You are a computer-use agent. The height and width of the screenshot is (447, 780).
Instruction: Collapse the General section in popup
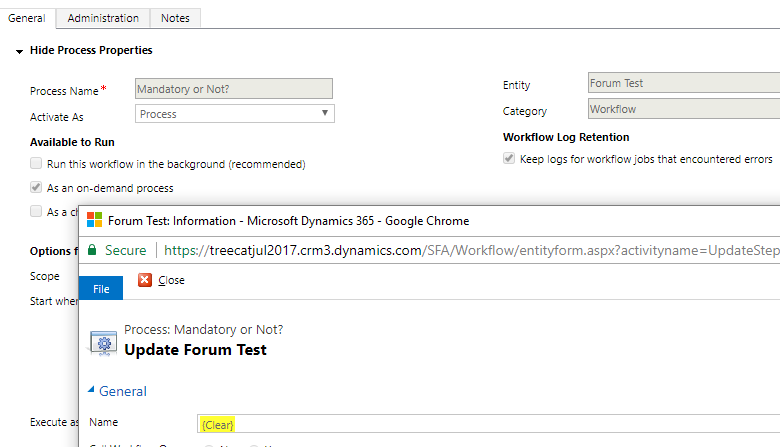[91, 390]
